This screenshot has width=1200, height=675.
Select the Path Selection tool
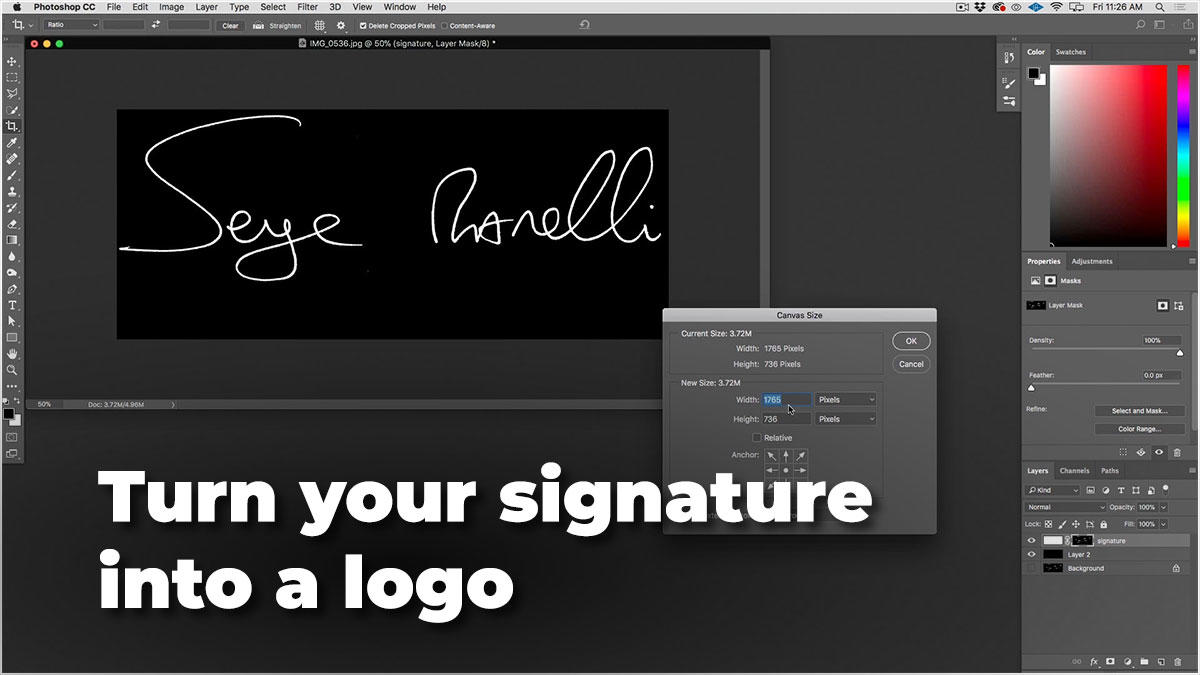(12, 321)
